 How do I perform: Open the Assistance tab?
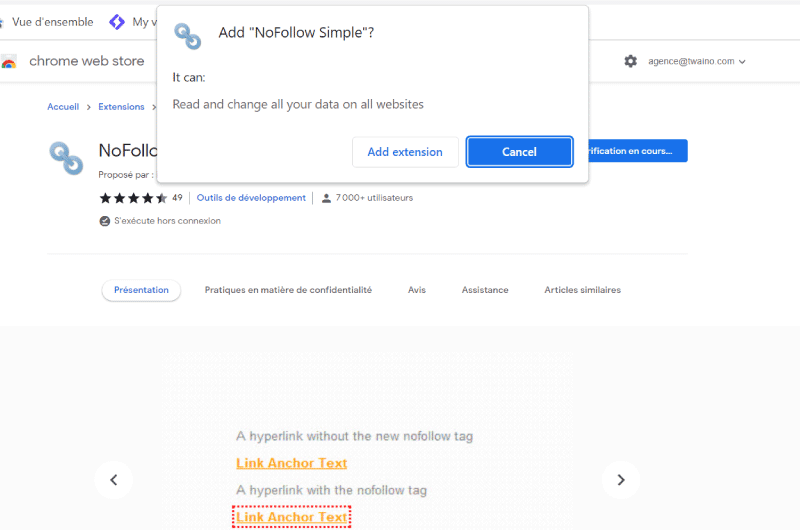pyautogui.click(x=485, y=290)
